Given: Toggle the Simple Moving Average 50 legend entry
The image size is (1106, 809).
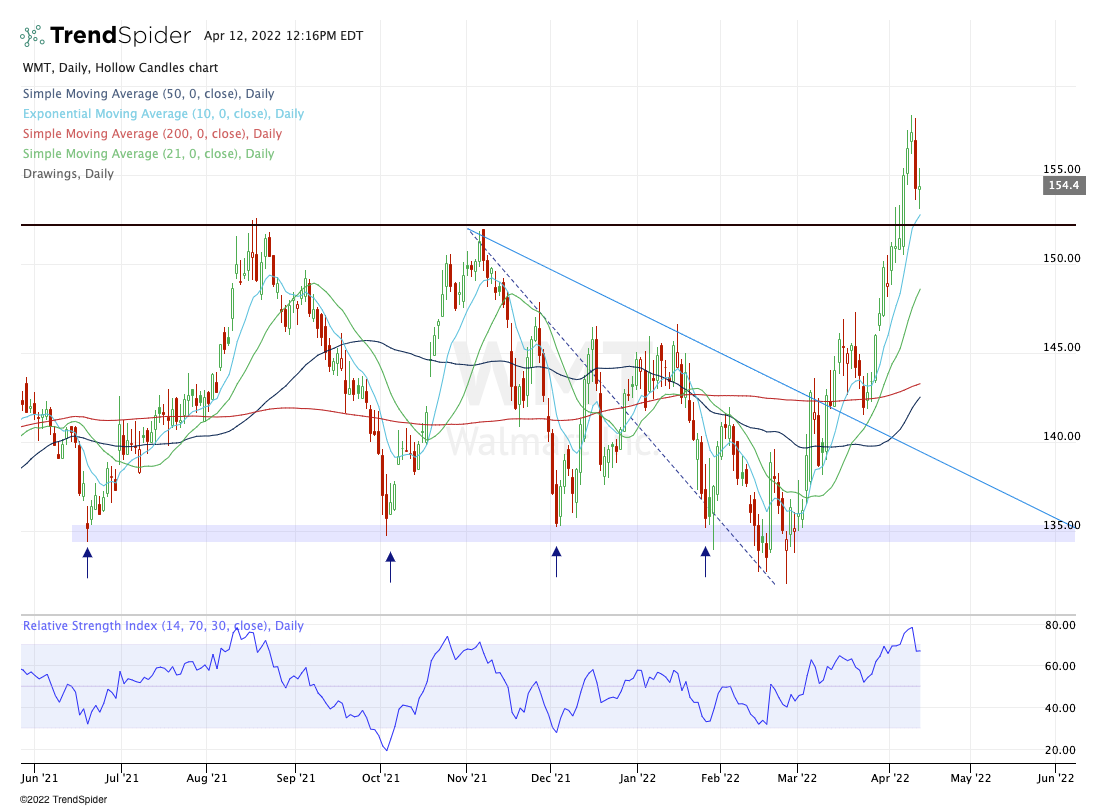Looking at the screenshot, I should click(148, 94).
